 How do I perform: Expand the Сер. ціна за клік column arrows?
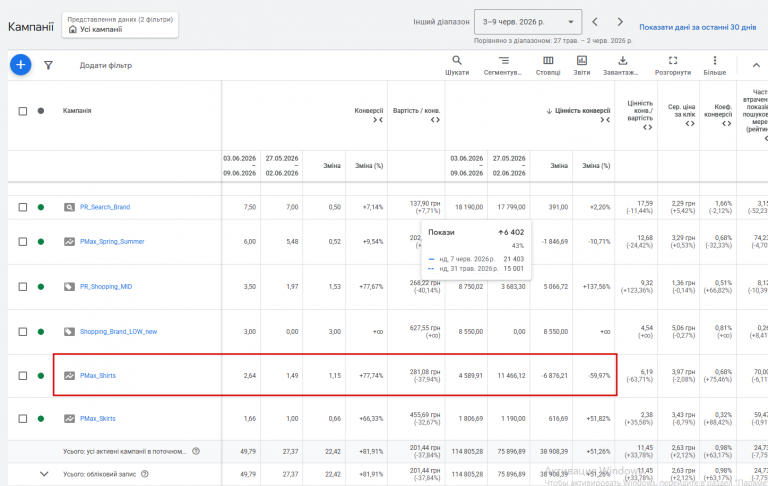(690, 123)
